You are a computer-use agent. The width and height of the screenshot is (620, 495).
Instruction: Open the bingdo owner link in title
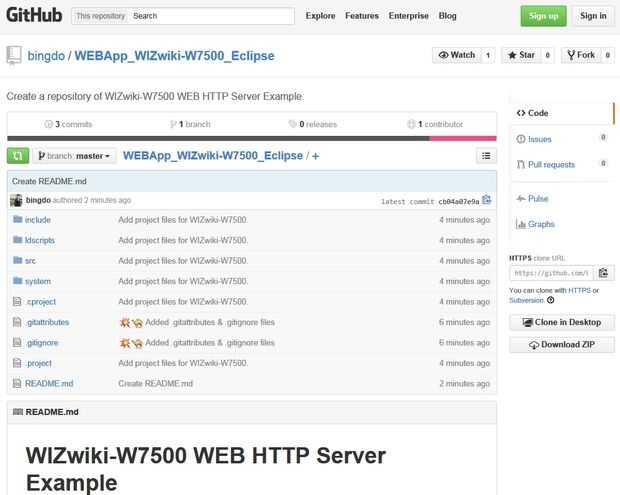(x=46, y=56)
